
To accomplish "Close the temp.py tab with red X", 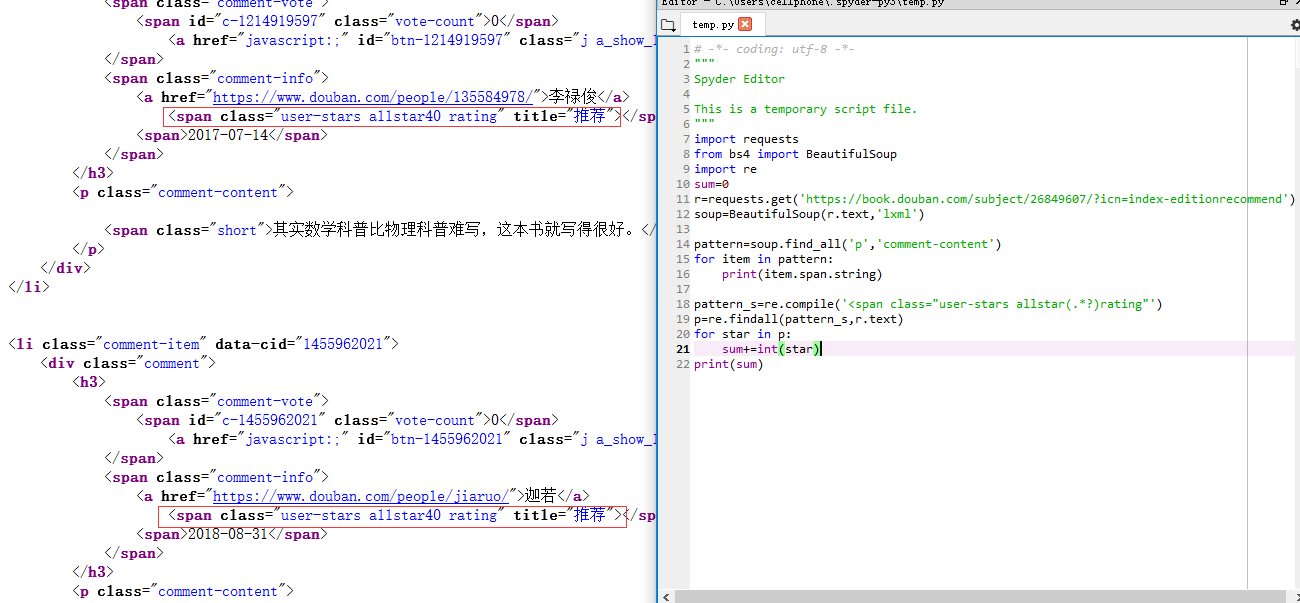I will pos(745,24).
